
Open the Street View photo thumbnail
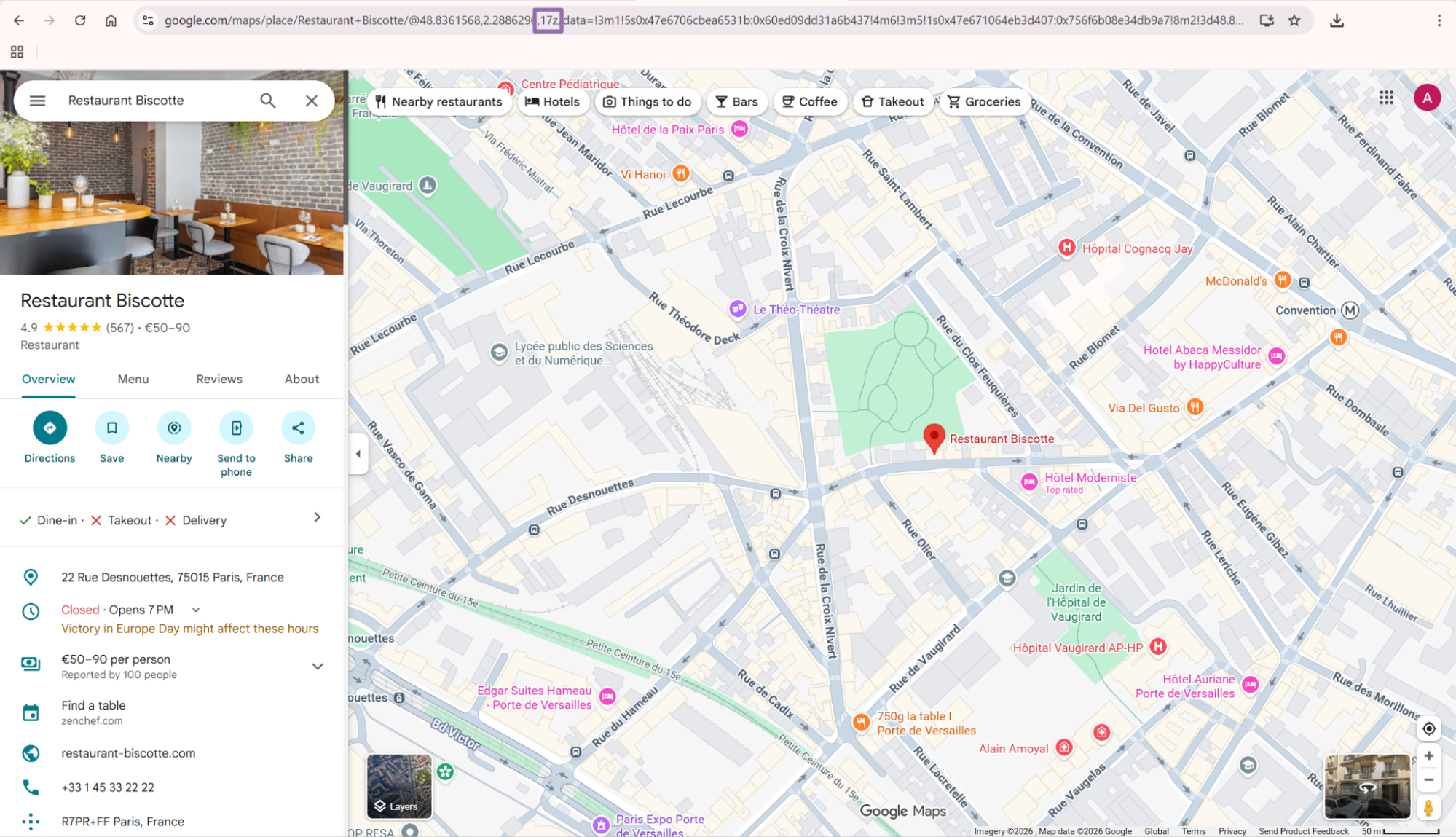tap(1367, 786)
